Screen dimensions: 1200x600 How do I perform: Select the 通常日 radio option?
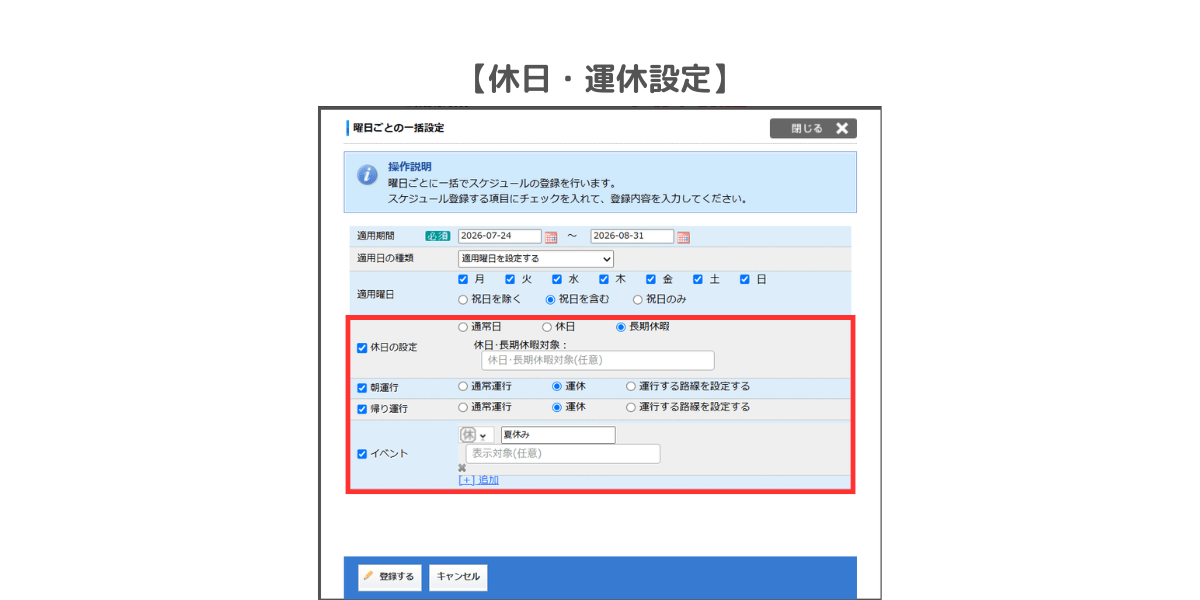(x=463, y=327)
